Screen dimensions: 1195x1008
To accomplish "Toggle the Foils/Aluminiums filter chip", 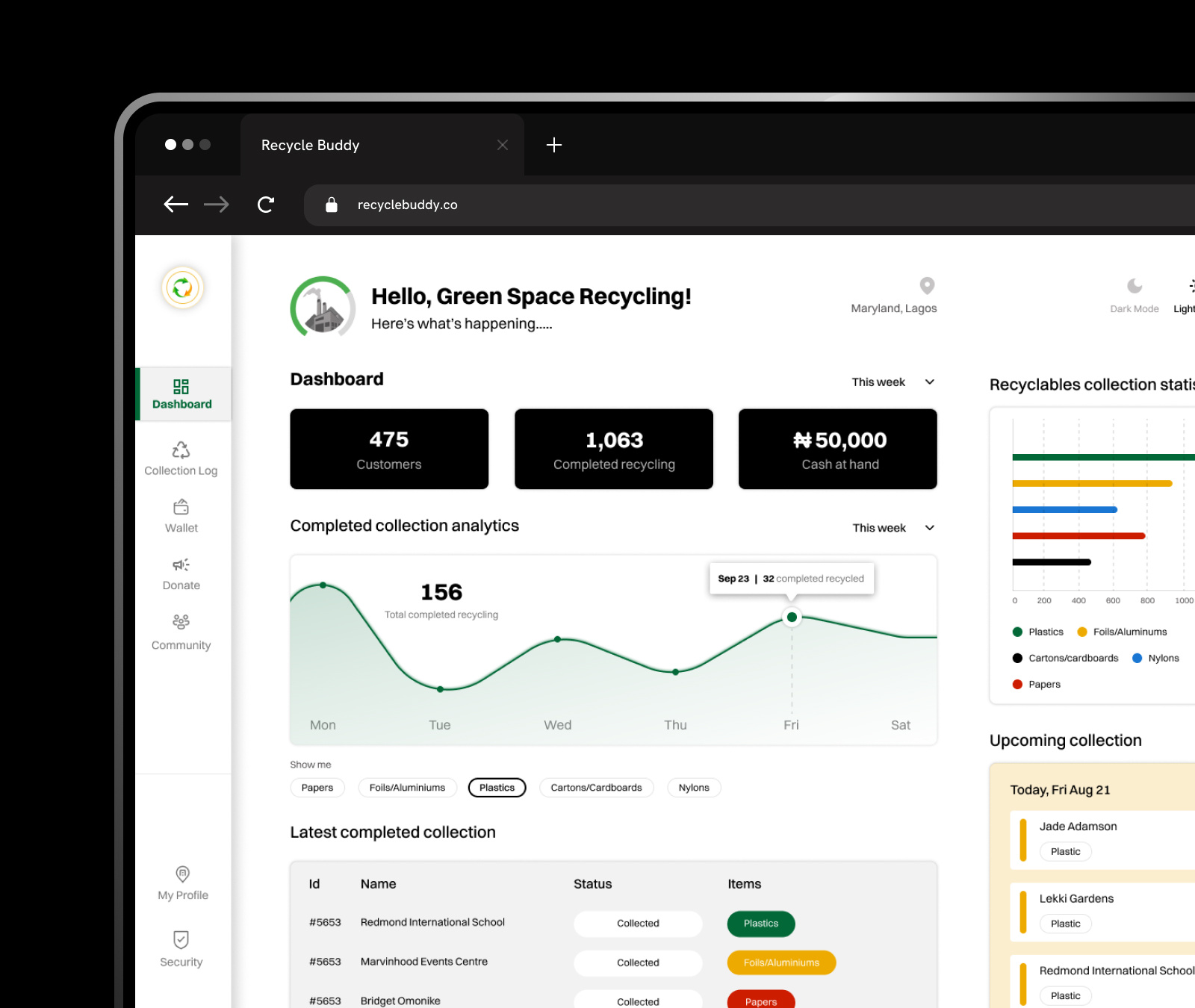I will coord(407,788).
